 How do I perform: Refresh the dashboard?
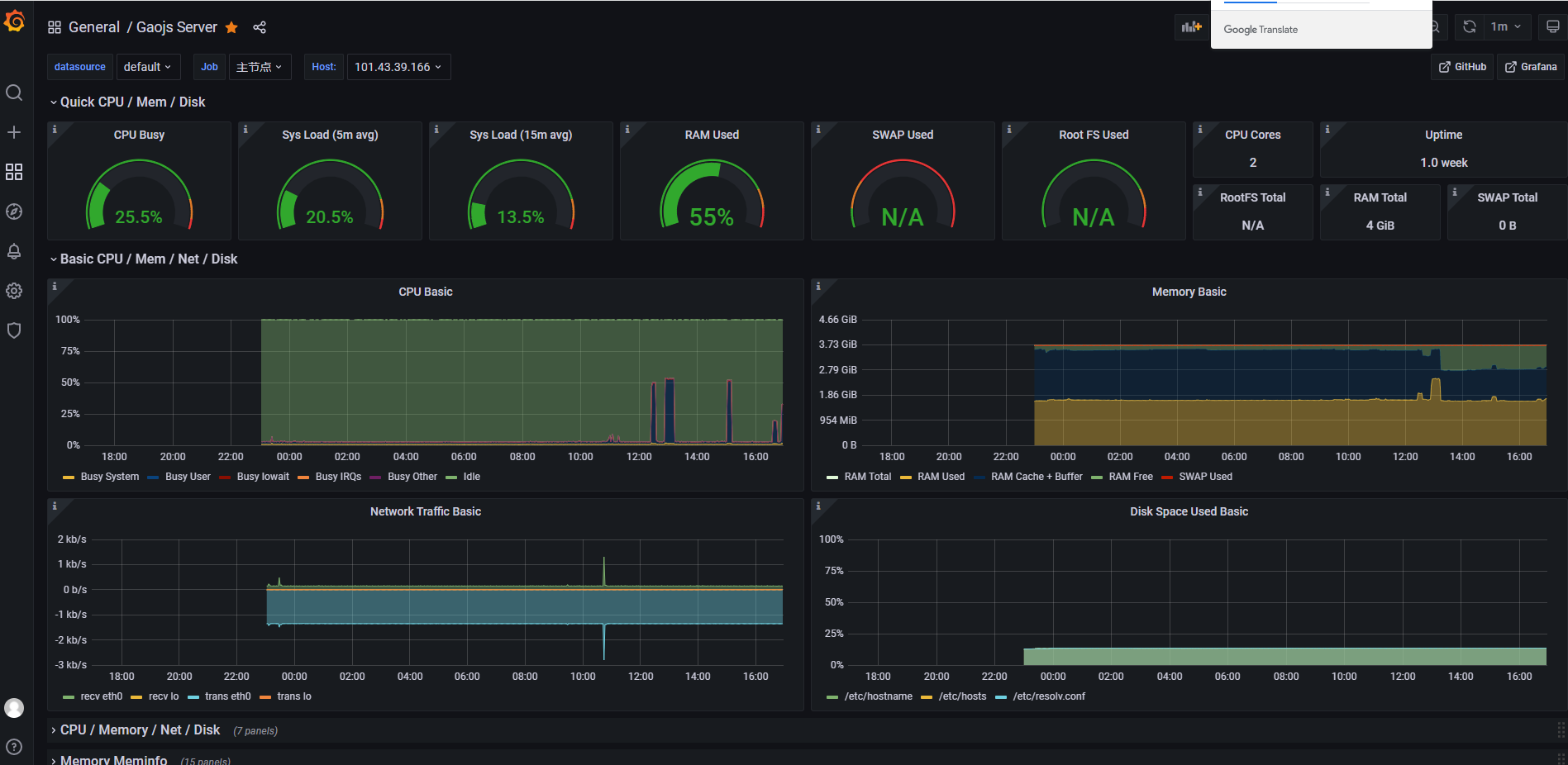click(1469, 26)
